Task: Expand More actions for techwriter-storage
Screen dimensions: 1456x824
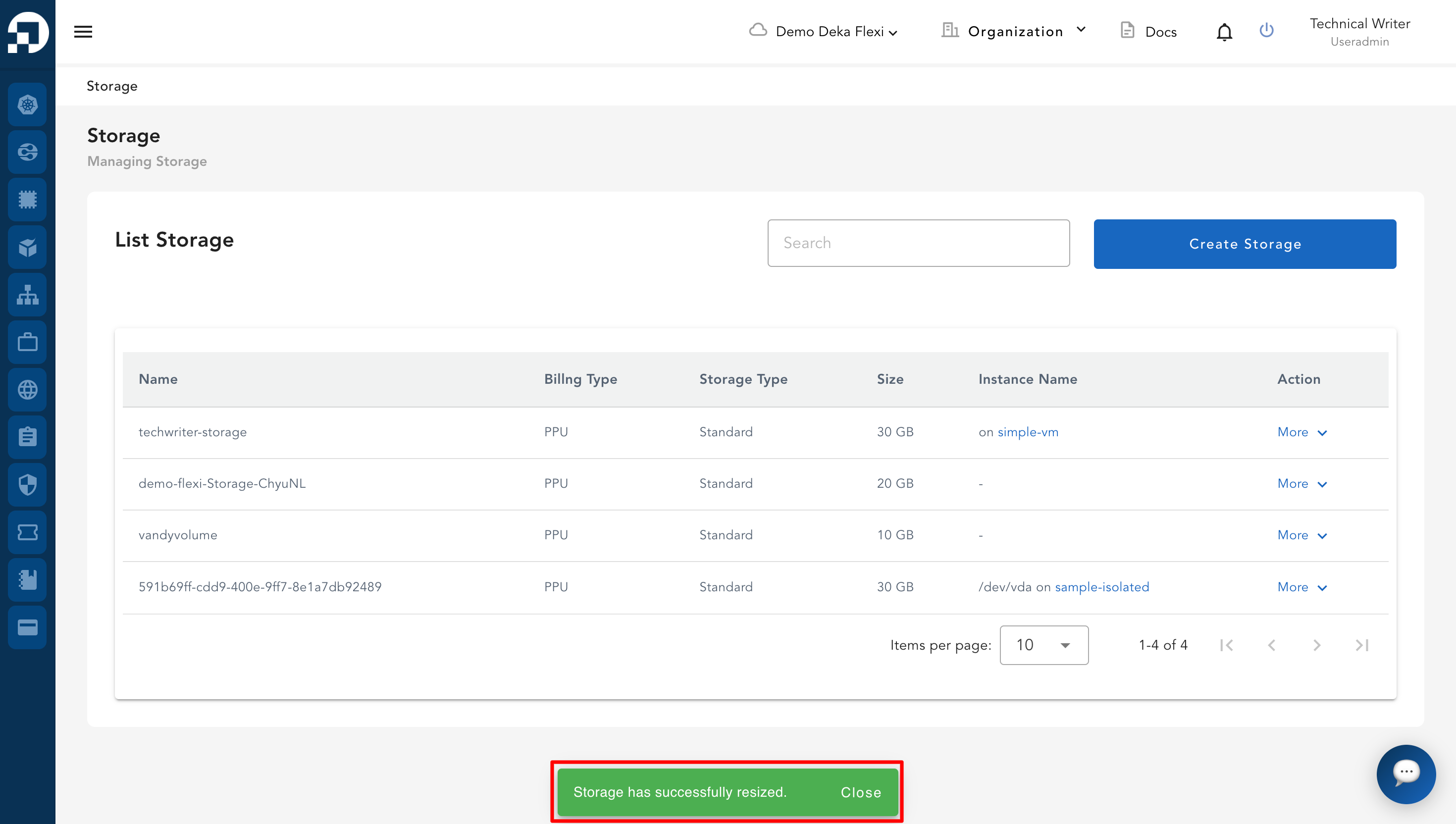Action: (x=1301, y=432)
